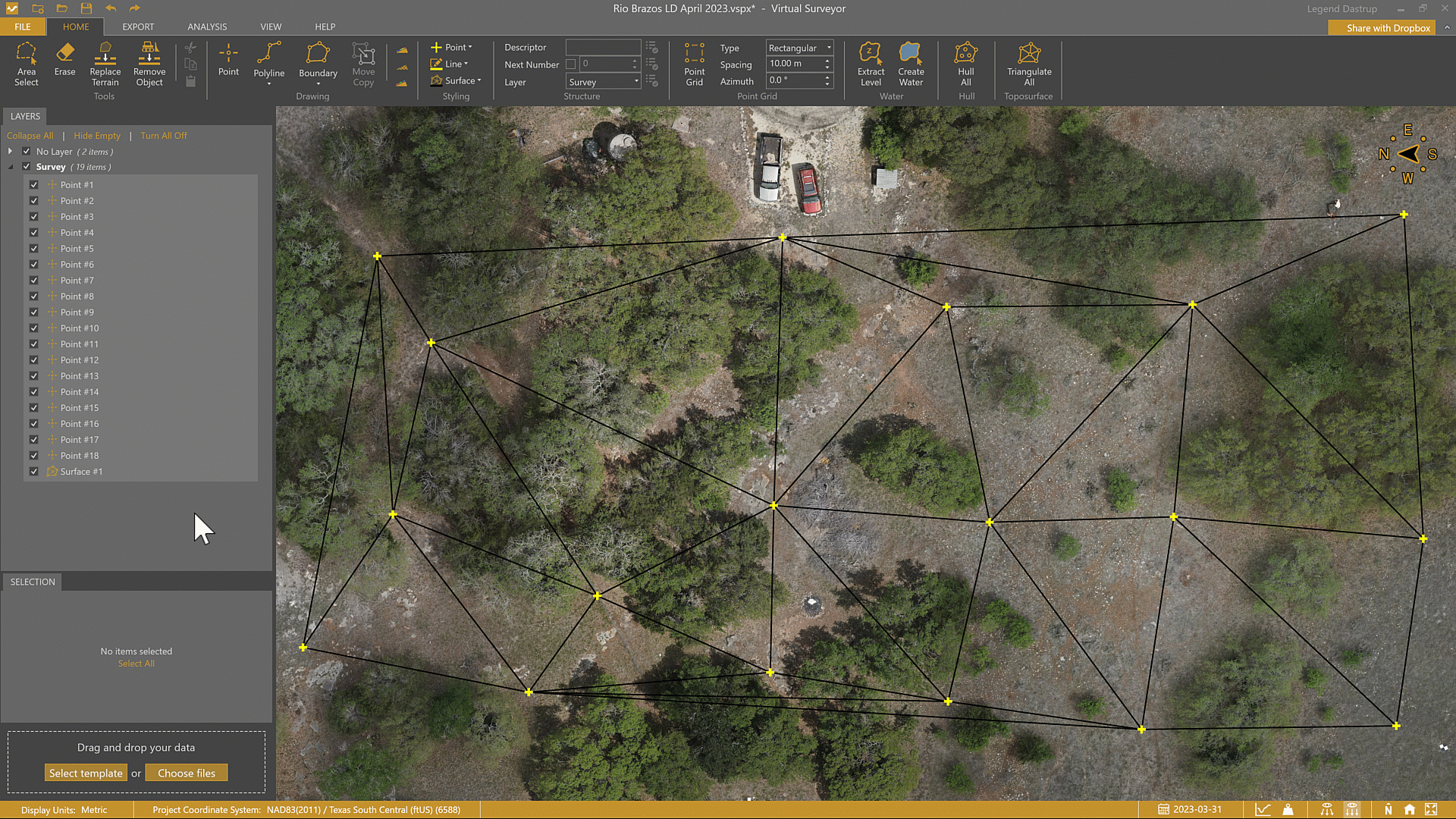Image resolution: width=1456 pixels, height=819 pixels.
Task: Switch to the ANALYSIS ribbon tab
Action: [x=207, y=27]
